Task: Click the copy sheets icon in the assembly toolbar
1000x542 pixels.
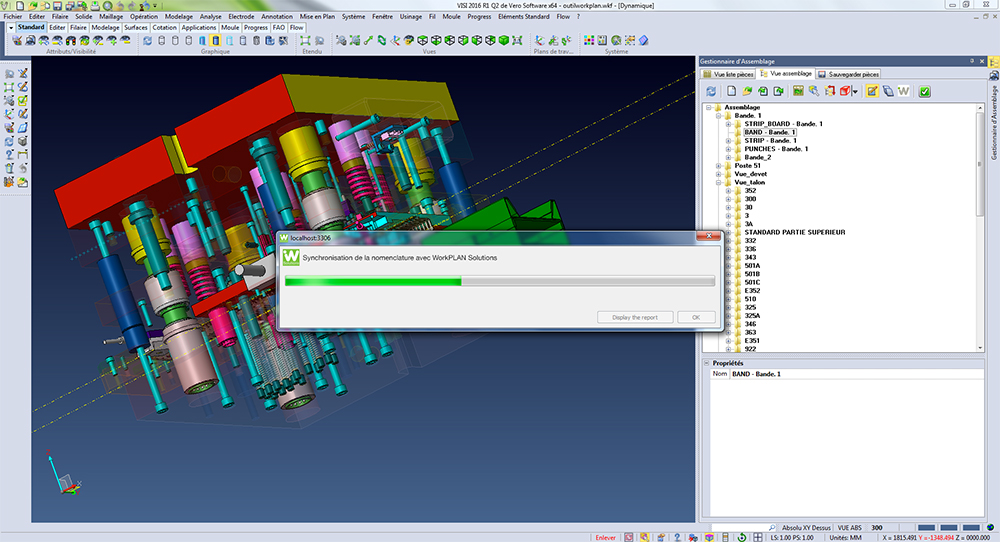Action: coord(888,91)
